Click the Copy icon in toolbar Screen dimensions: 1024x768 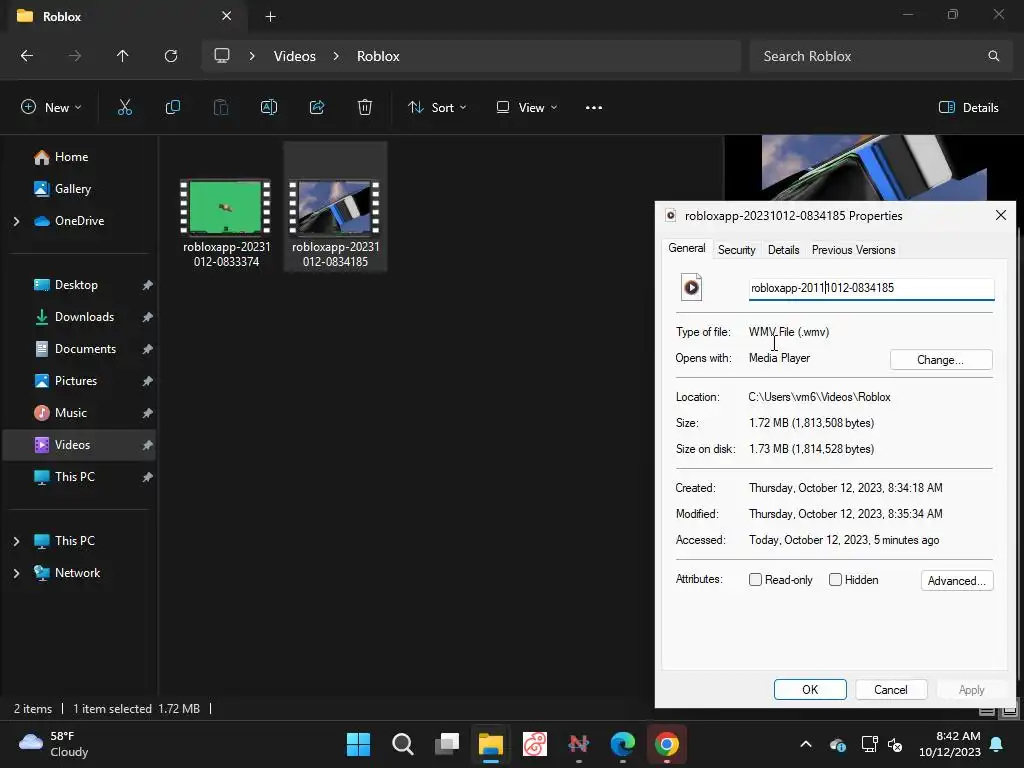coord(172,108)
